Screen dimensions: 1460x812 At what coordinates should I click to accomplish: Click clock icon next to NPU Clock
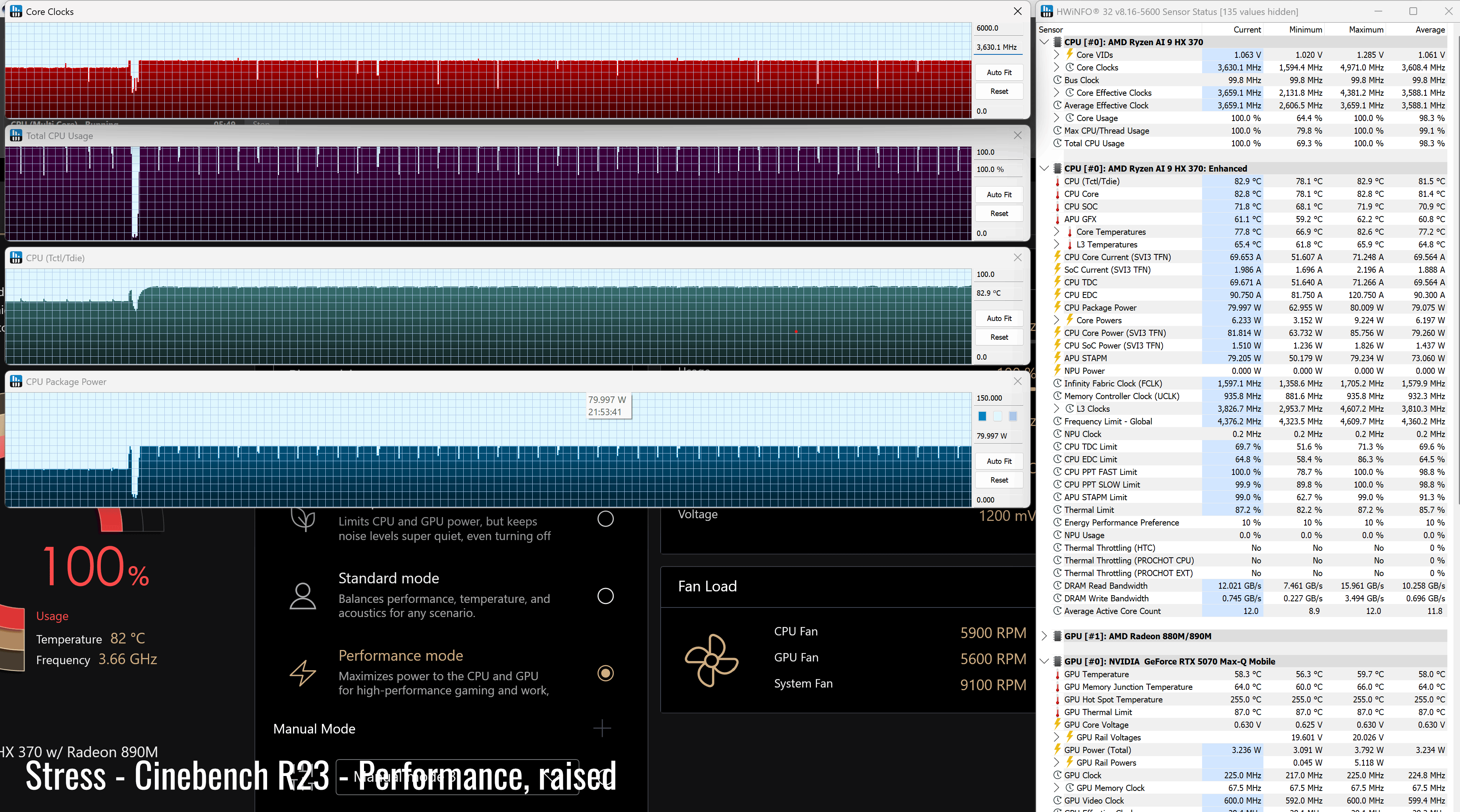point(1058,434)
